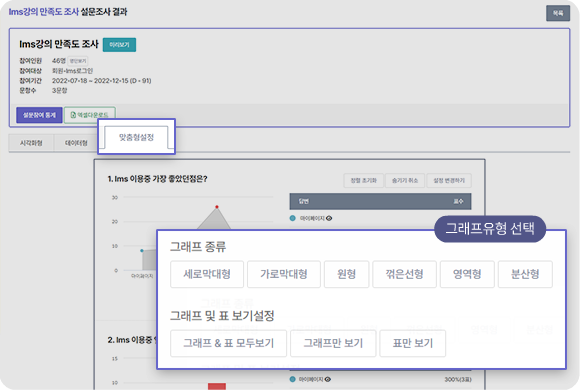Click the 3문항 question count text

[60, 91]
